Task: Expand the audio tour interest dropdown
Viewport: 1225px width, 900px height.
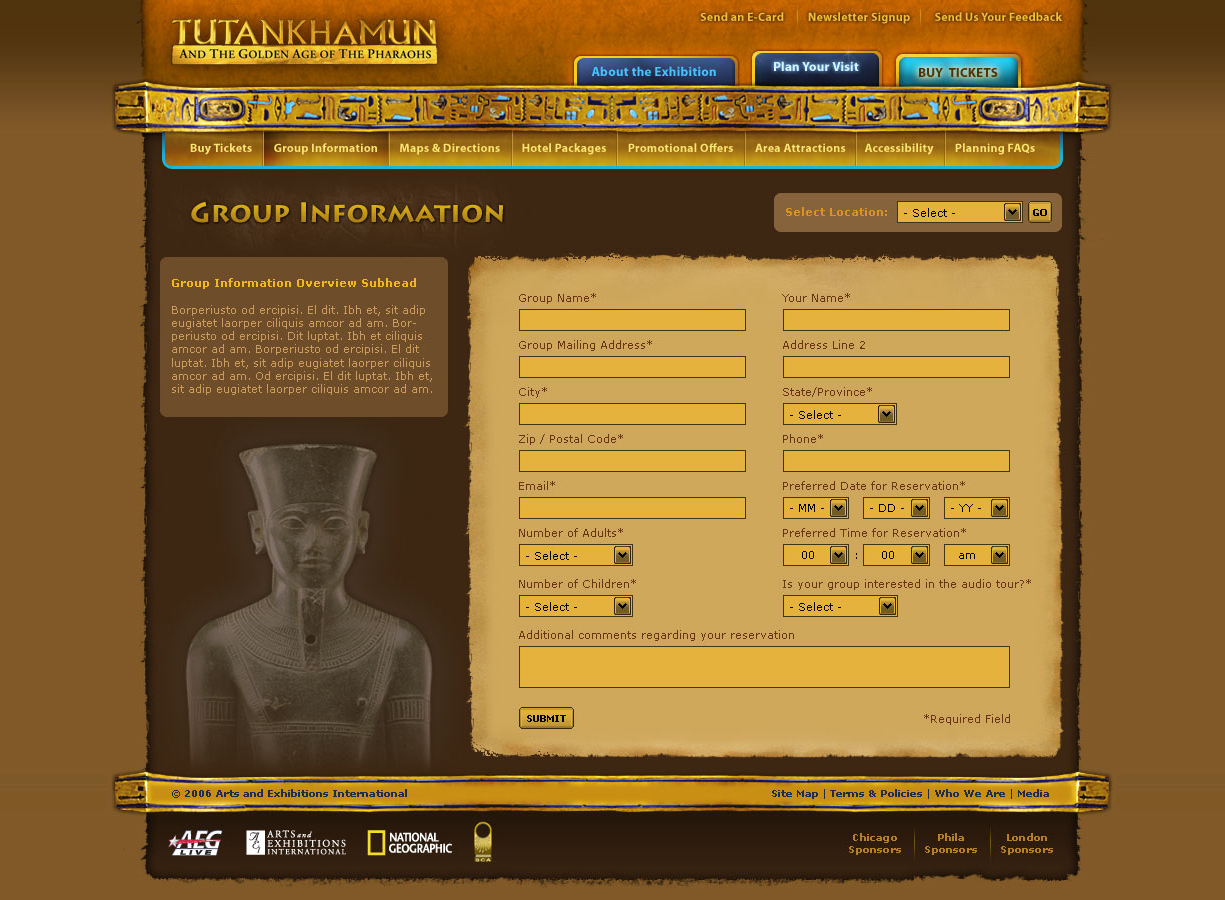Action: (840, 606)
